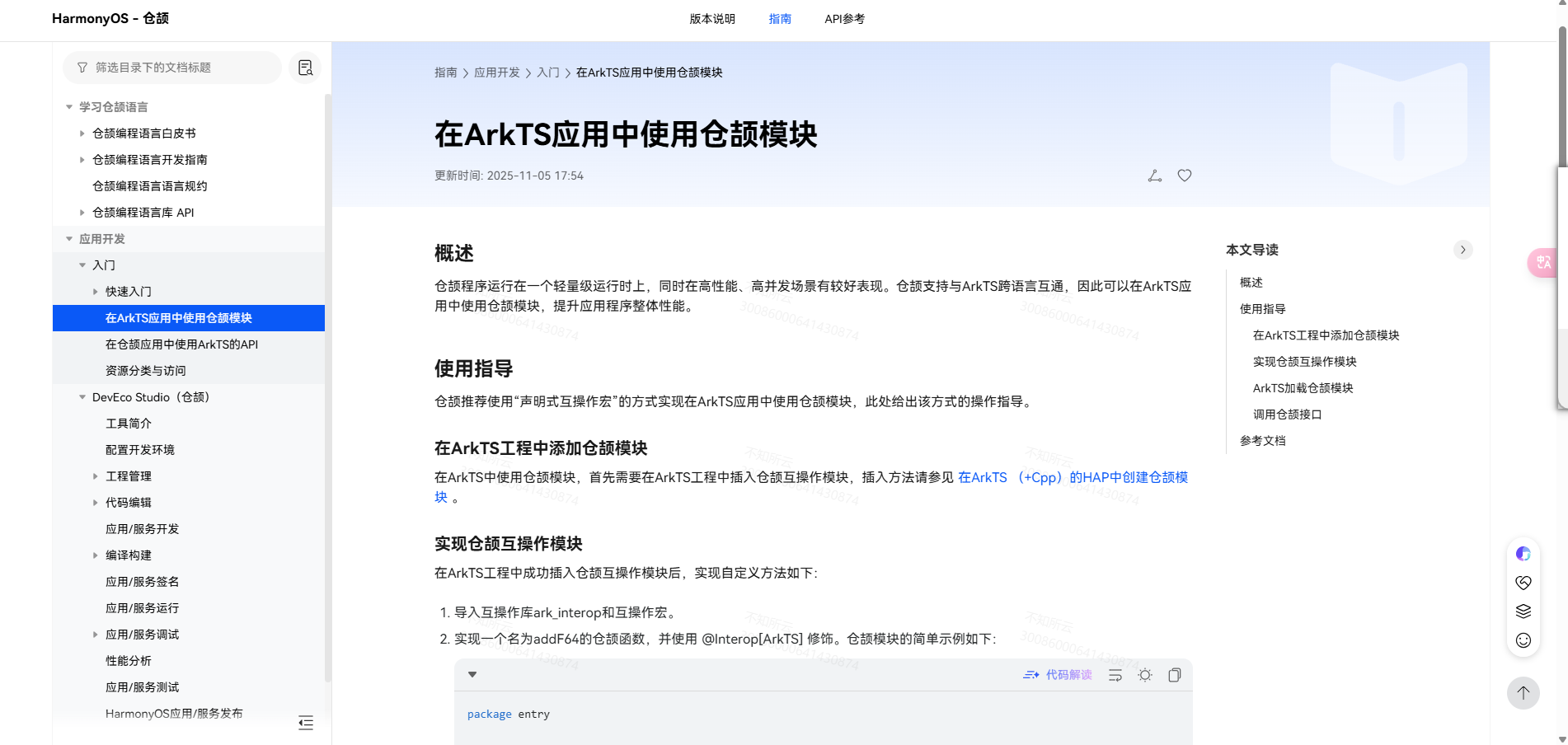Image resolution: width=1568 pixels, height=745 pixels.
Task: Copy the code sample to clipboard
Action: point(1174,674)
